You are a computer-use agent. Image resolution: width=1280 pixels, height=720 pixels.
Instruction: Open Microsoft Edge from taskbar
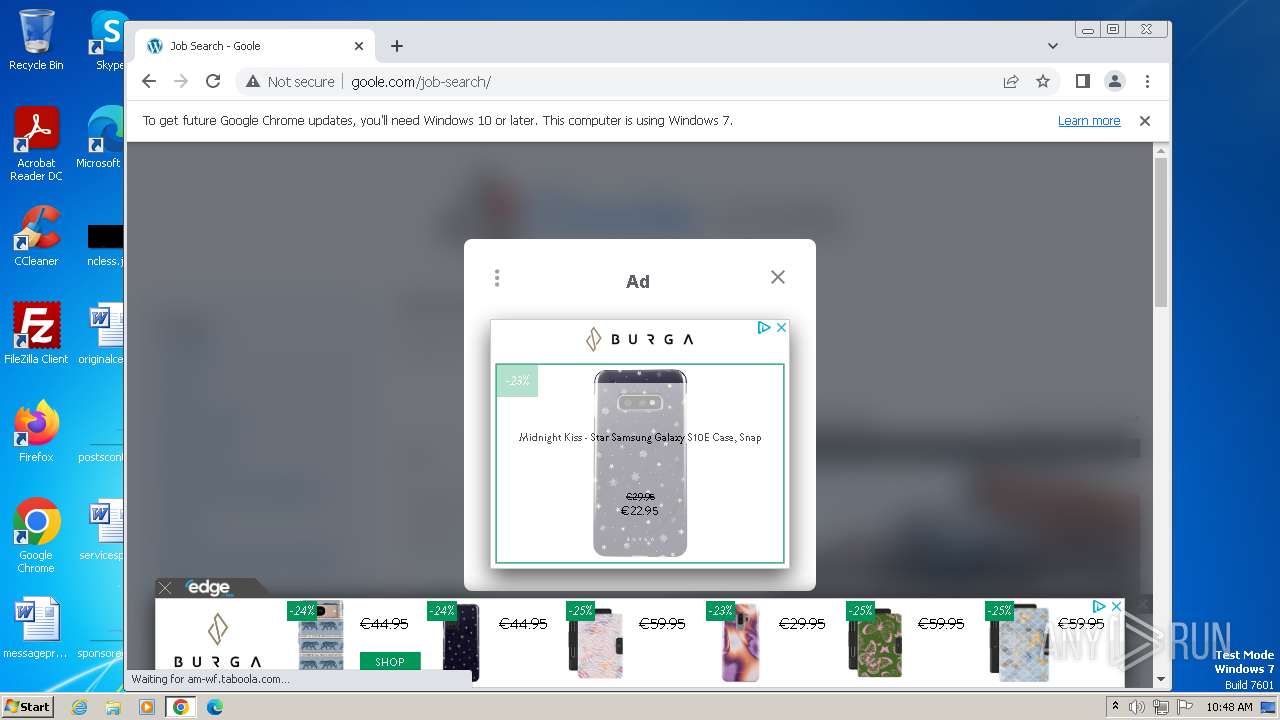coord(214,707)
